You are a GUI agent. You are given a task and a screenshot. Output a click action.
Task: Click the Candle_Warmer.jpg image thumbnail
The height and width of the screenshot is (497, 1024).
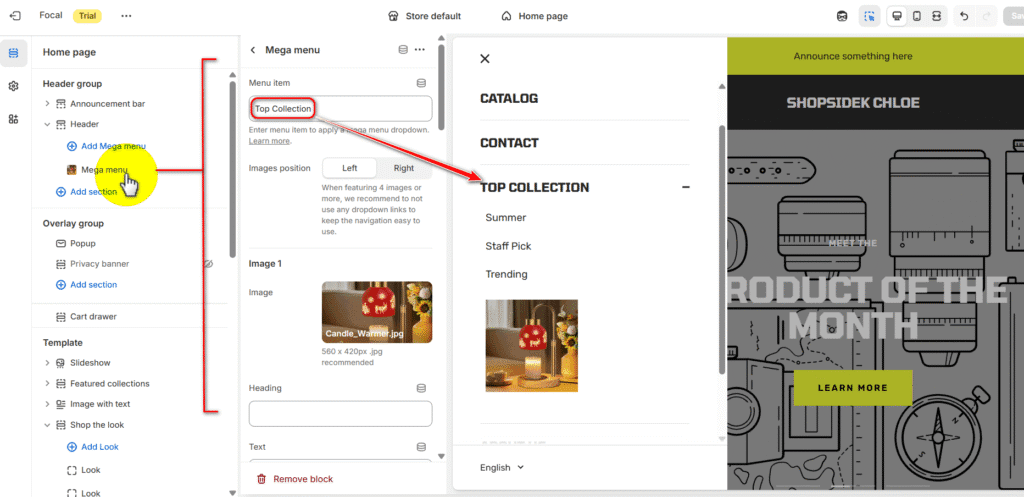point(377,312)
